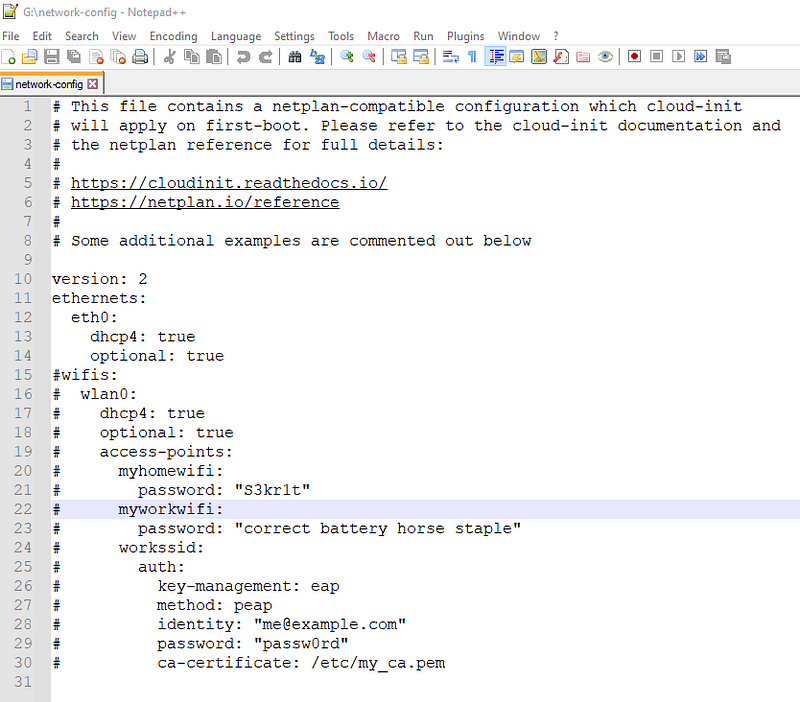Toggle word wrap toolbar button

click(x=451, y=57)
